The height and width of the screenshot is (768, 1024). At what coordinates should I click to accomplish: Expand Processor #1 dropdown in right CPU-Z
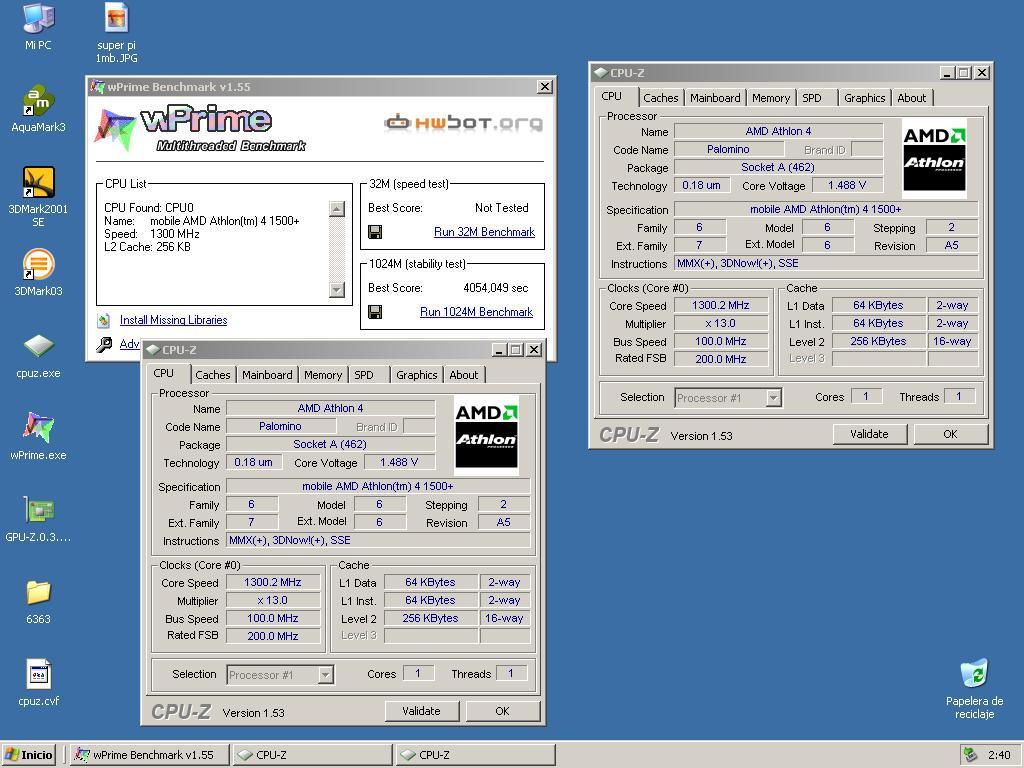click(773, 398)
